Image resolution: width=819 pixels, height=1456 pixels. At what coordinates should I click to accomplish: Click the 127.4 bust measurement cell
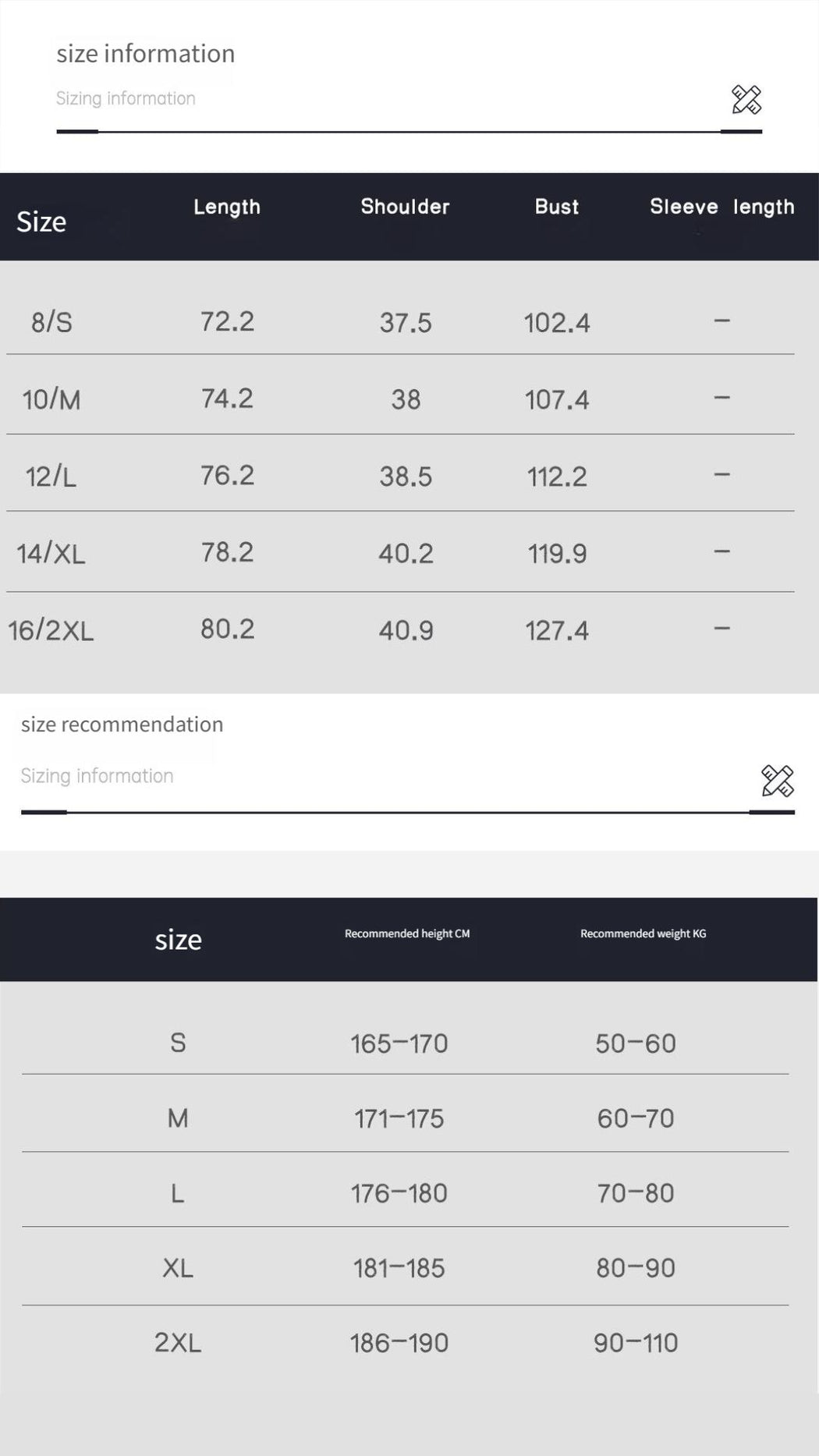click(557, 630)
